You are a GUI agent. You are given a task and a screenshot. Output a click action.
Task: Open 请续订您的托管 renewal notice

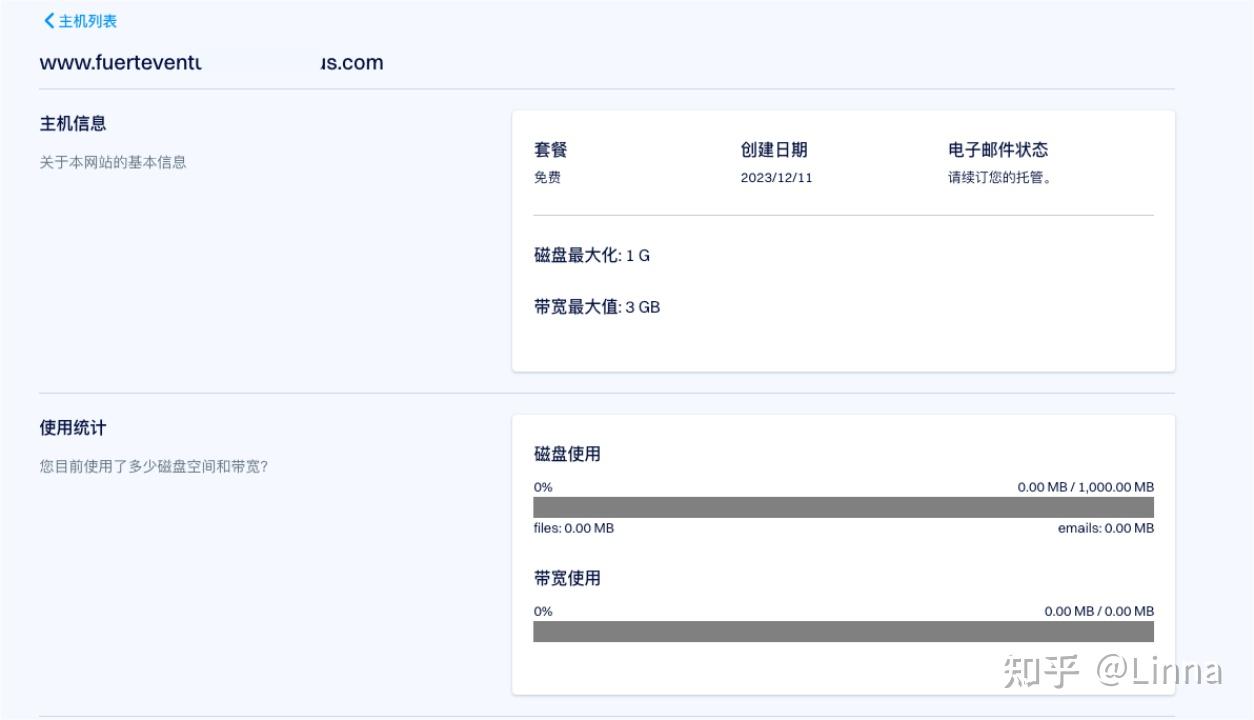pyautogui.click(x=1000, y=177)
